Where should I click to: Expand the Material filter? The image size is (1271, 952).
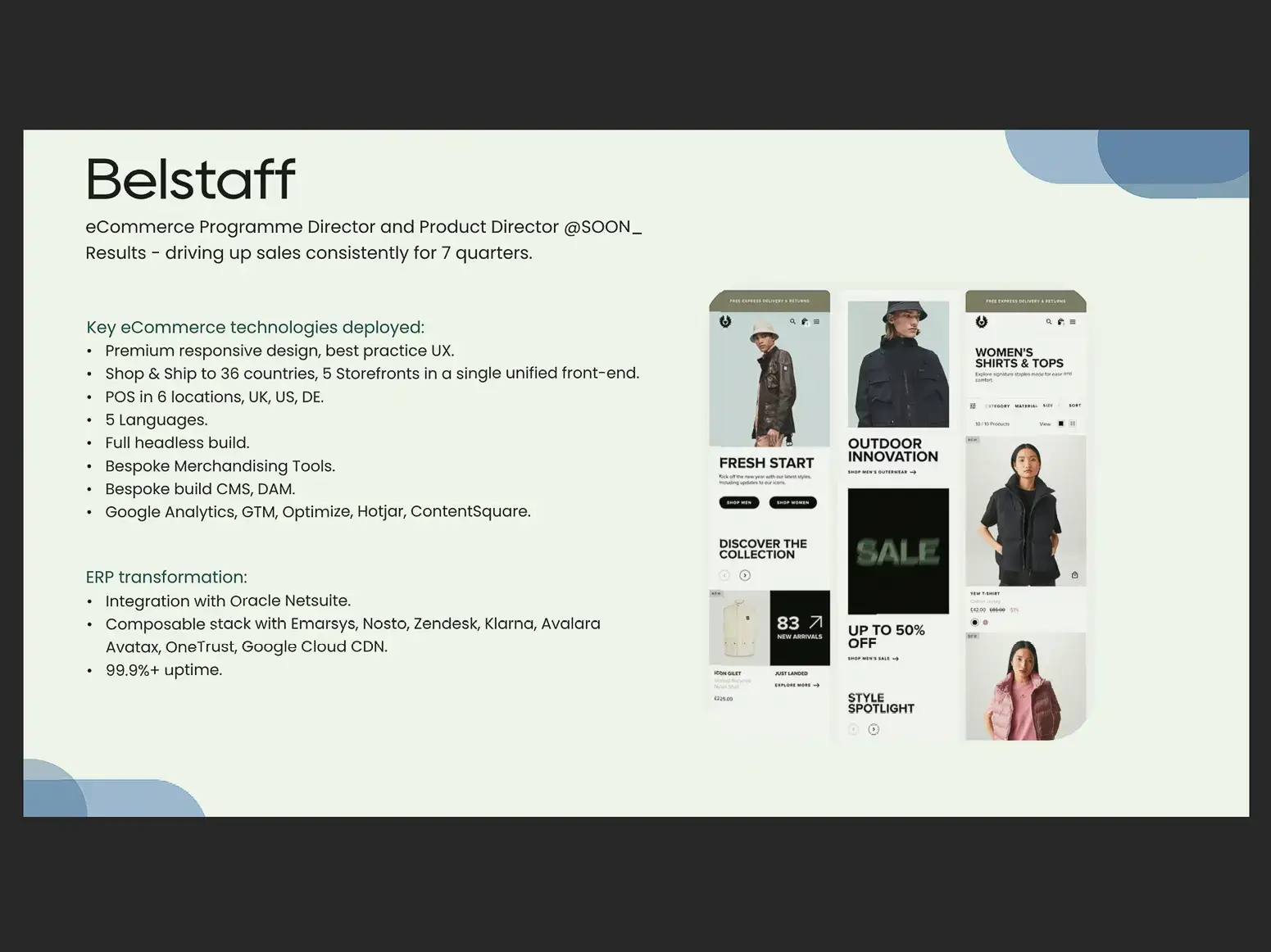(1026, 406)
